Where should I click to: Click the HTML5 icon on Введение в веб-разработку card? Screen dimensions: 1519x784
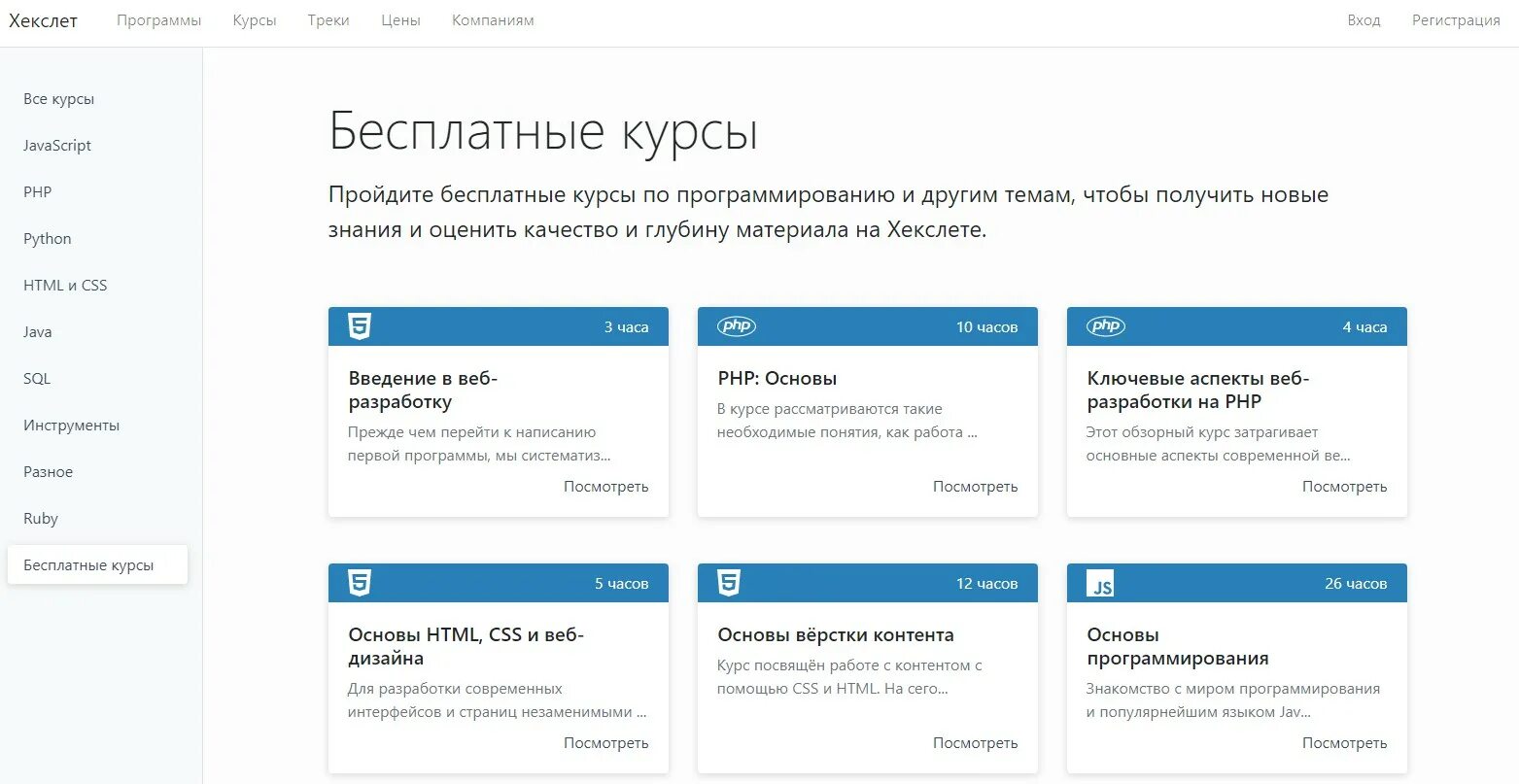[360, 326]
